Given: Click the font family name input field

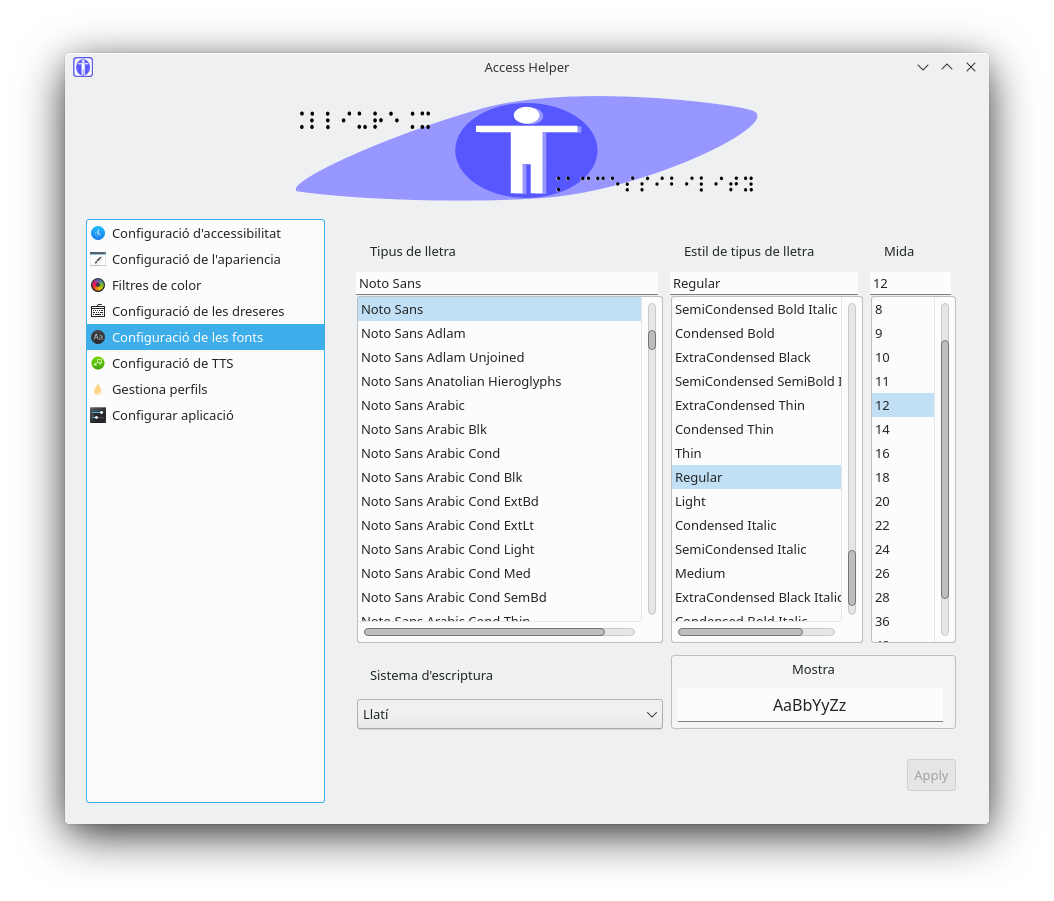Looking at the screenshot, I should [x=506, y=283].
